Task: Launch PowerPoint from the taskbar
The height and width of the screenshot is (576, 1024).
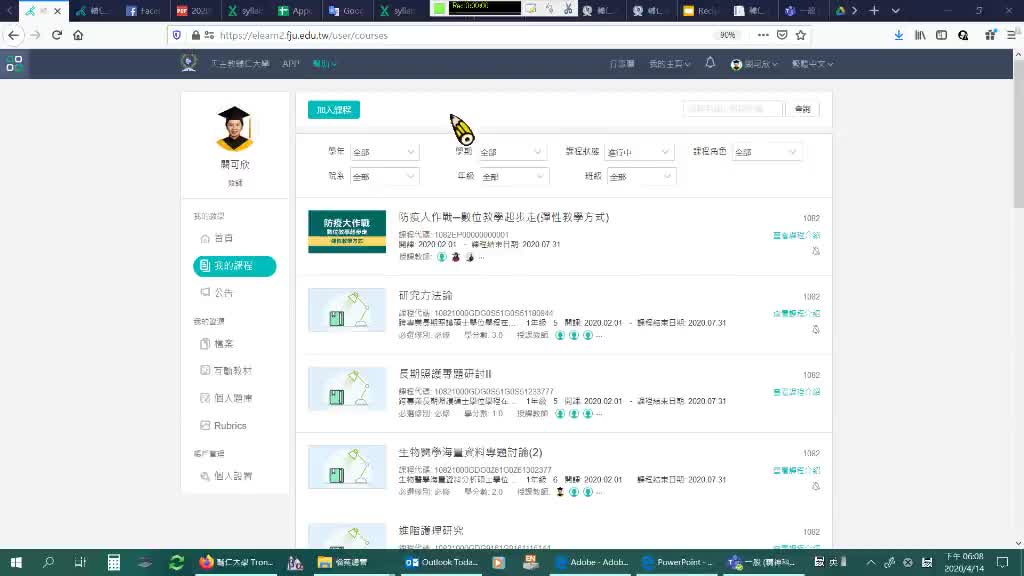Action: pyautogui.click(x=679, y=562)
